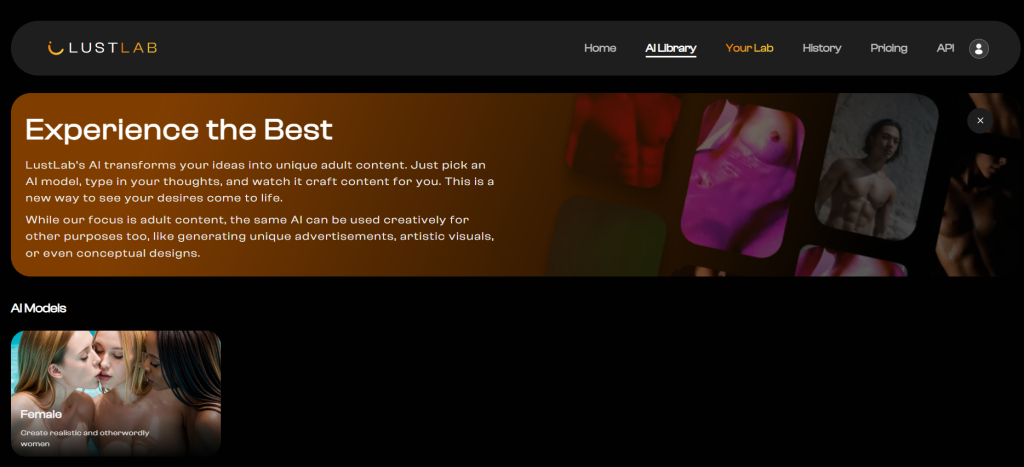Viewport: 1024px width, 467px height.
Task: Open the API link in navigation
Action: point(945,48)
